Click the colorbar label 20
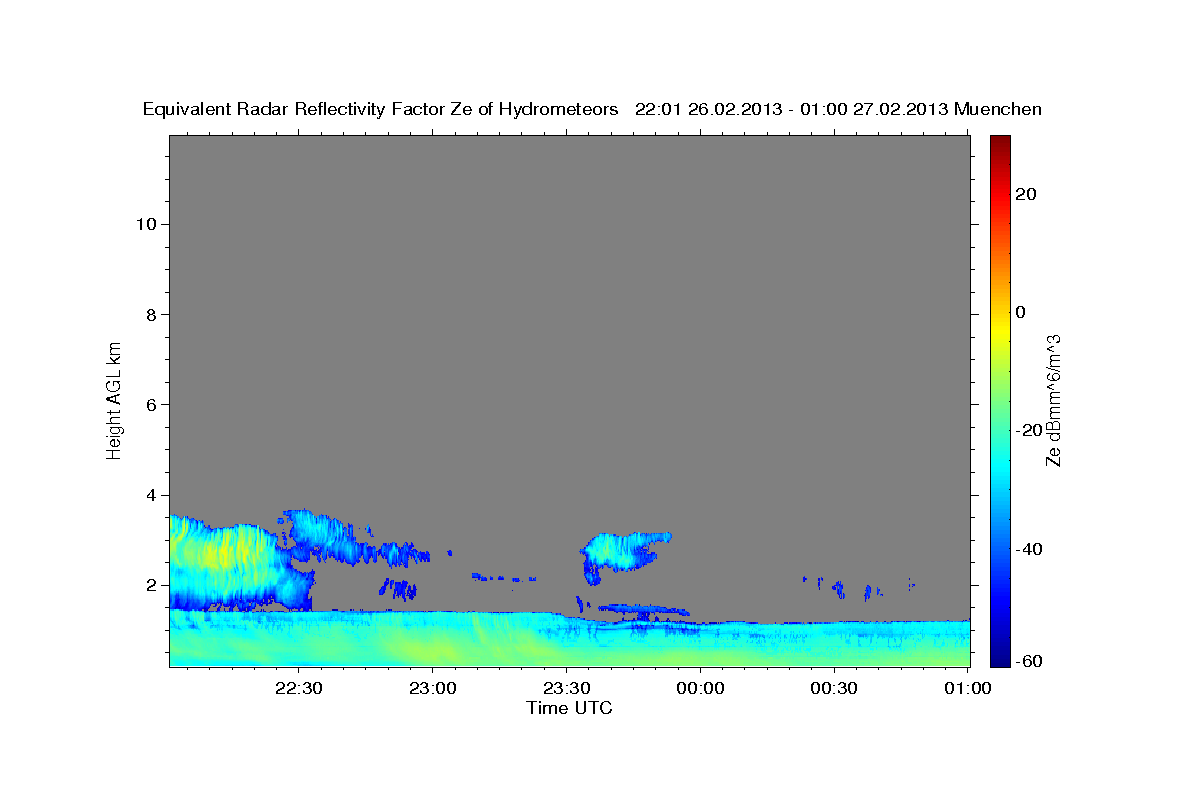Image resolution: width=1200 pixels, height=800 pixels. 1026,194
